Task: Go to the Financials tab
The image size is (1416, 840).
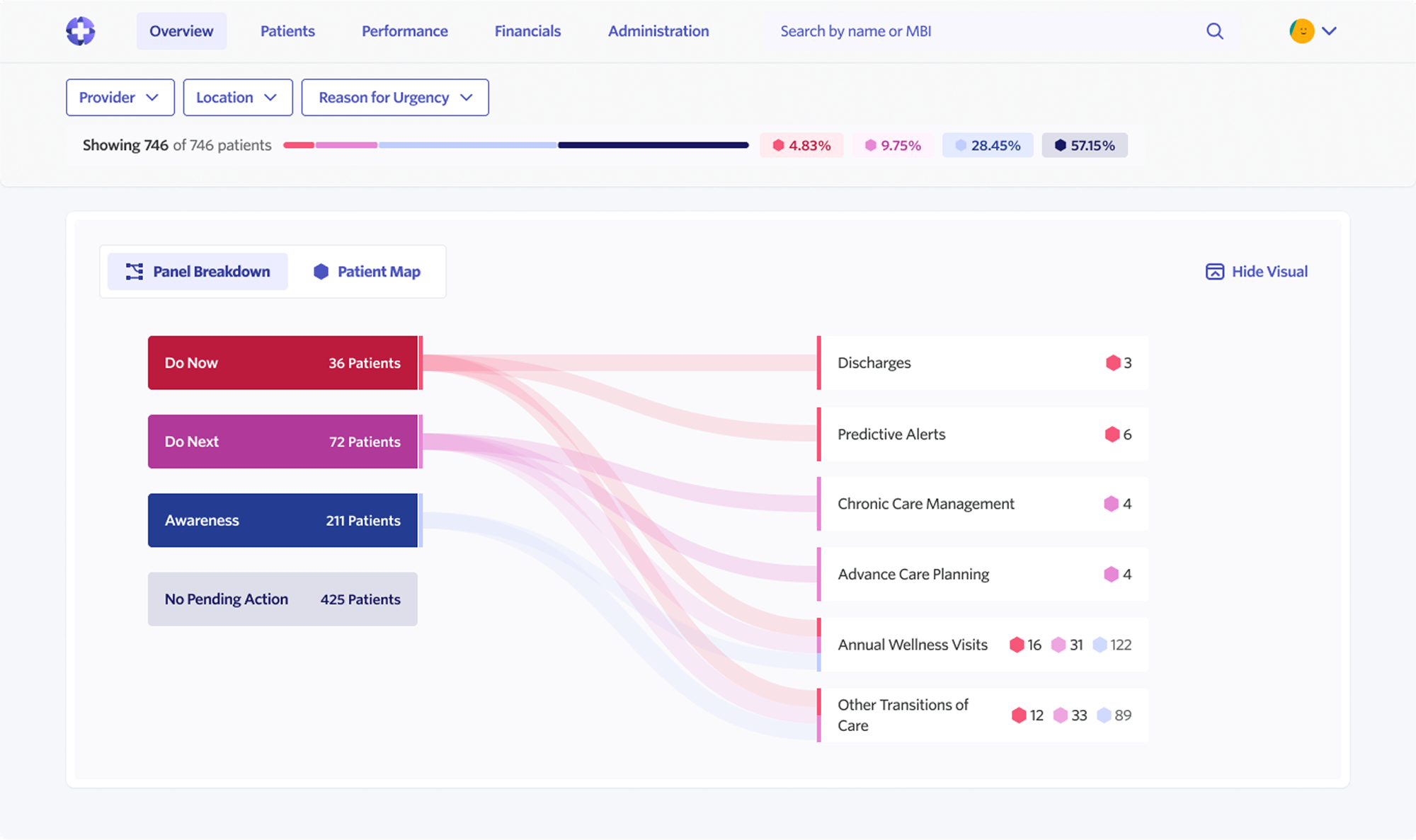Action: (x=527, y=31)
